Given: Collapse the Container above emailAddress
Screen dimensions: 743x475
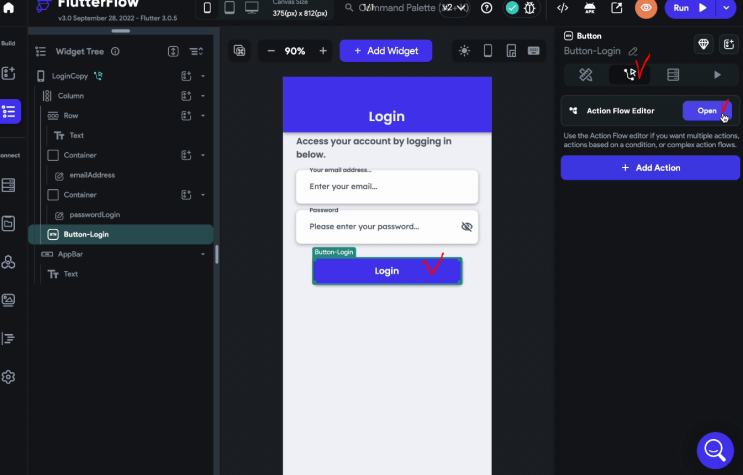Looking at the screenshot, I should 203,155.
